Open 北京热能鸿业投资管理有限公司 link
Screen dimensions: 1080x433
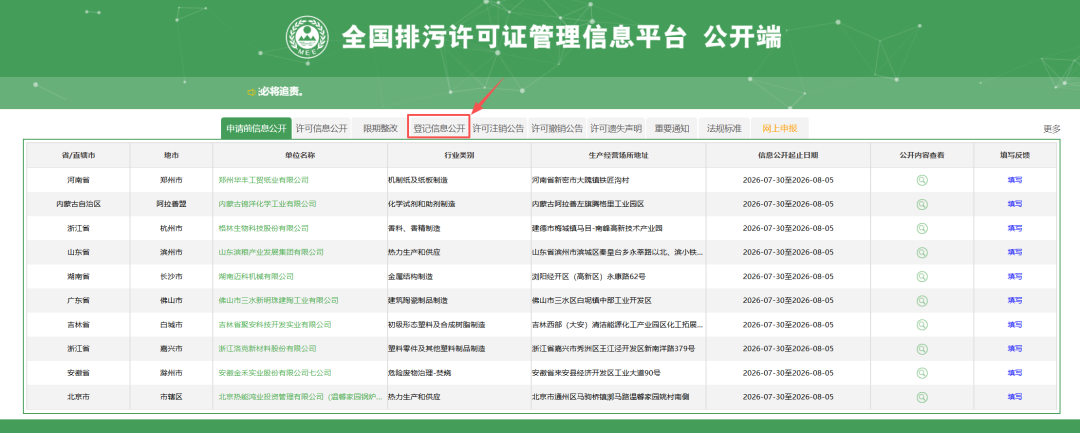click(300, 397)
